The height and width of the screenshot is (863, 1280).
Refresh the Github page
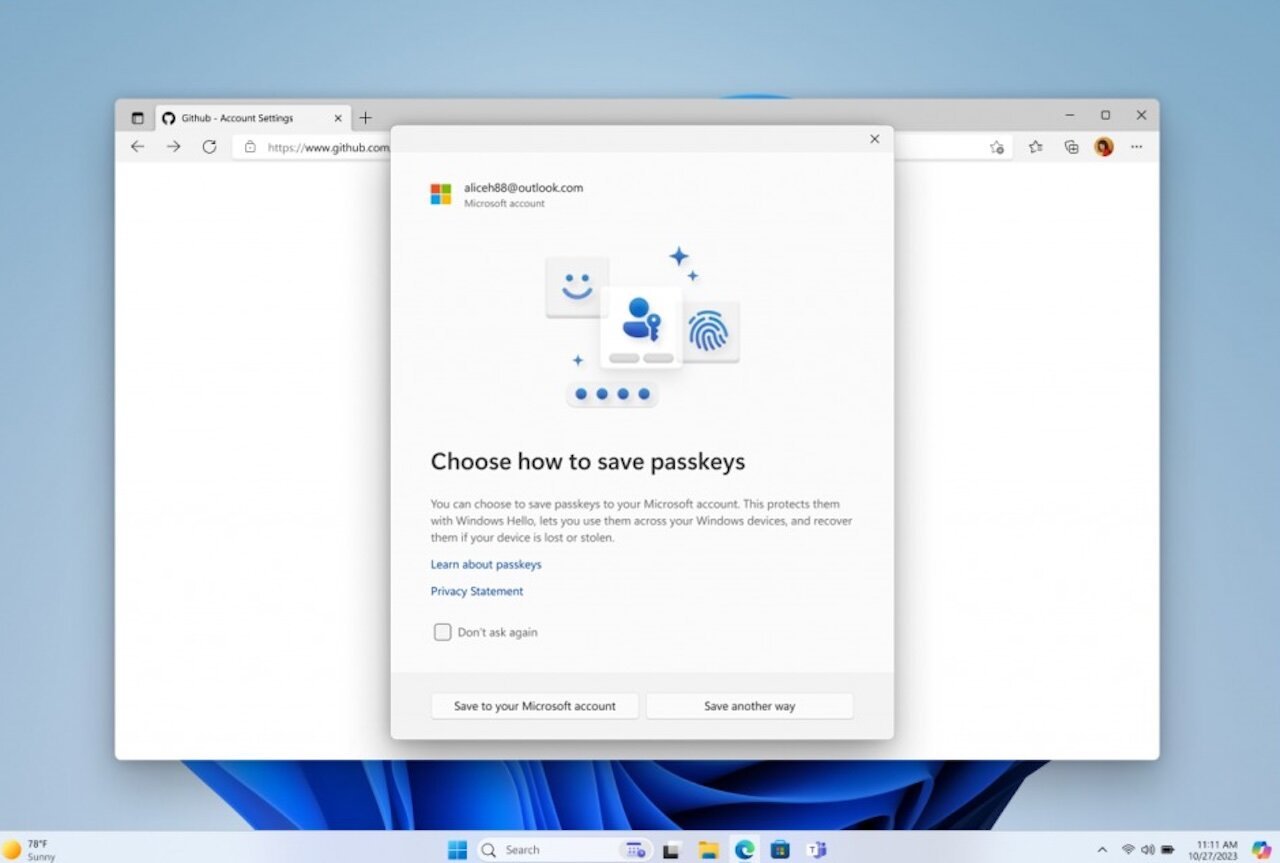(209, 147)
